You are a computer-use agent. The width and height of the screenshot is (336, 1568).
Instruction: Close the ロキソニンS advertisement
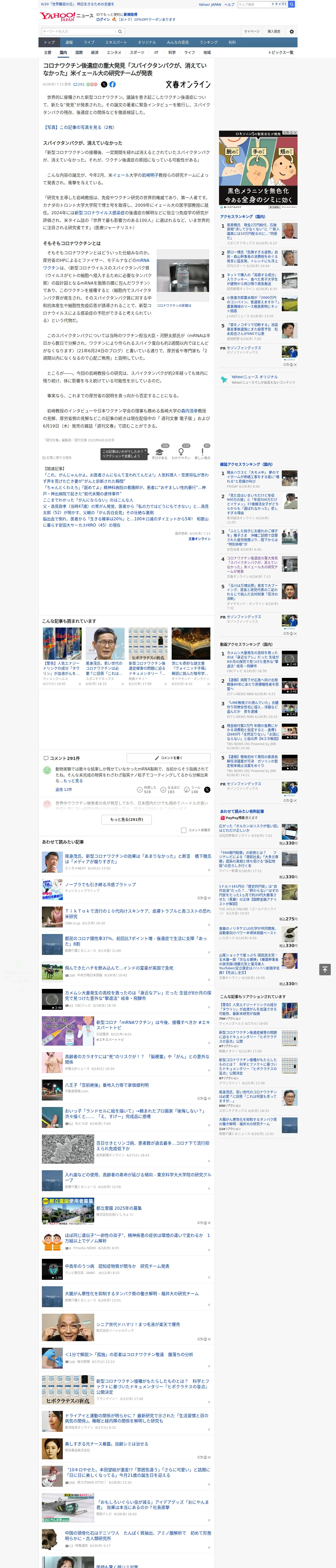[296, 133]
